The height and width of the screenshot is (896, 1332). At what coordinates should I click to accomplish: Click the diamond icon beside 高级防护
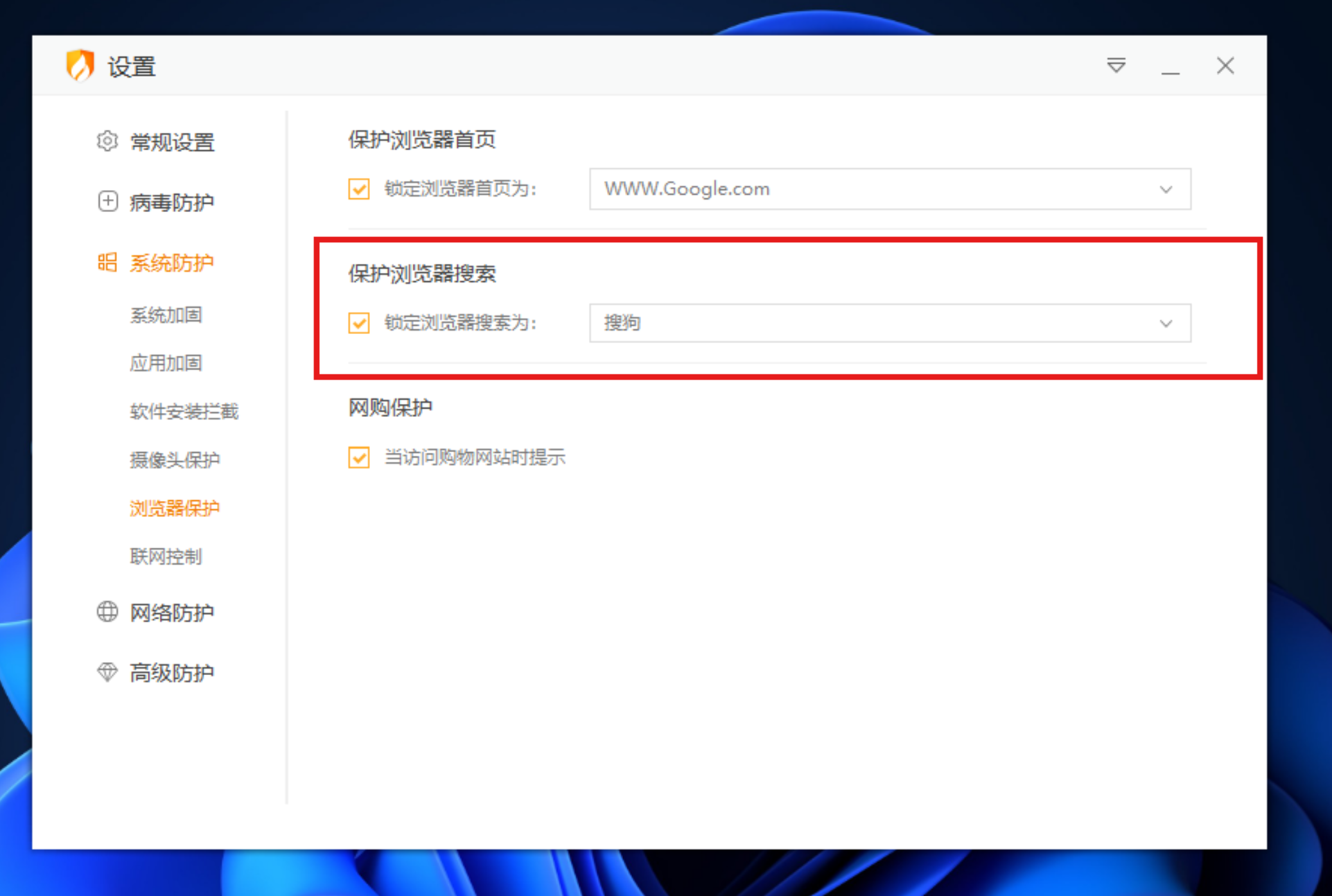[x=107, y=672]
